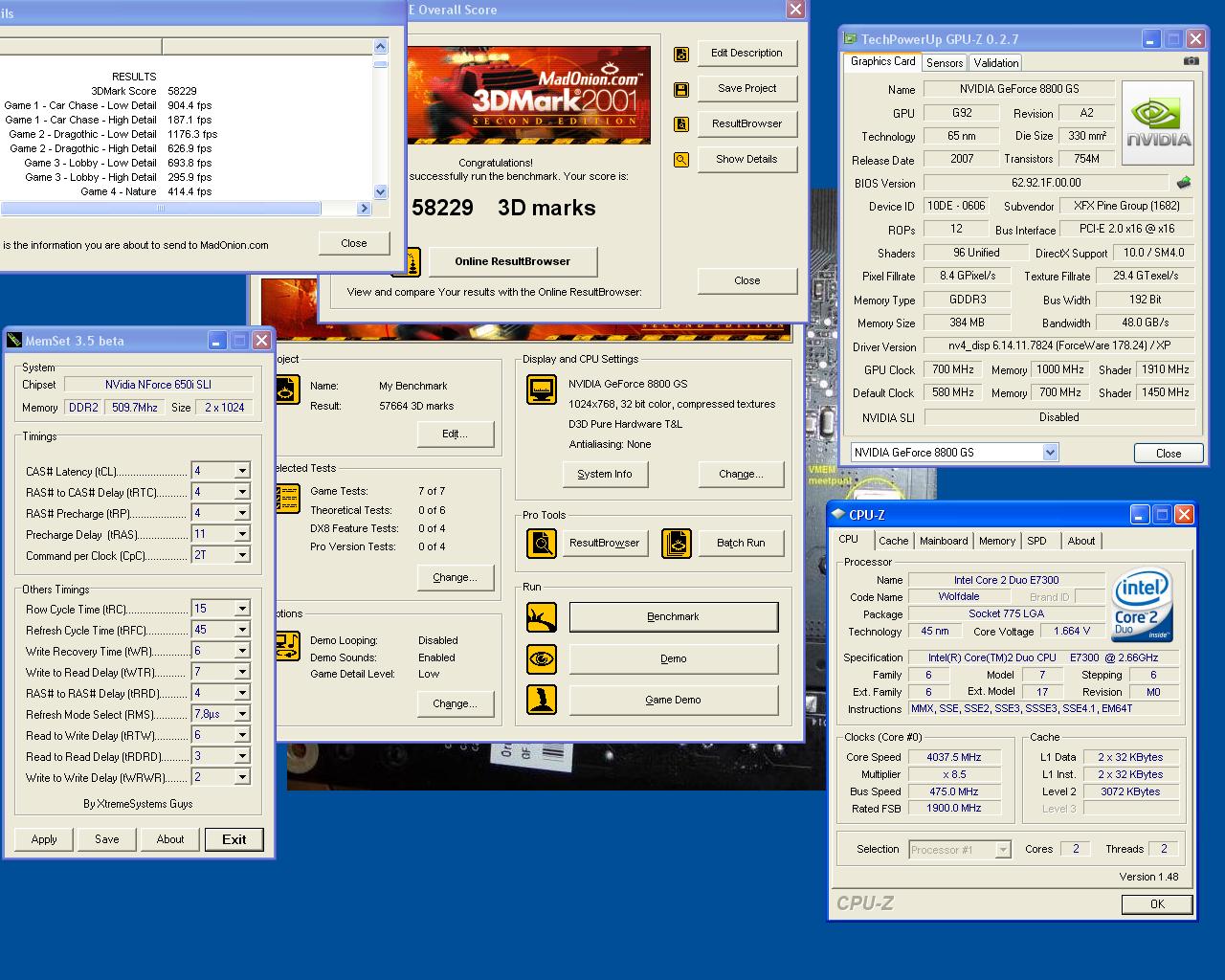The height and width of the screenshot is (980, 1225).
Task: Click the CPU-Z title bar icon
Action: (x=838, y=514)
